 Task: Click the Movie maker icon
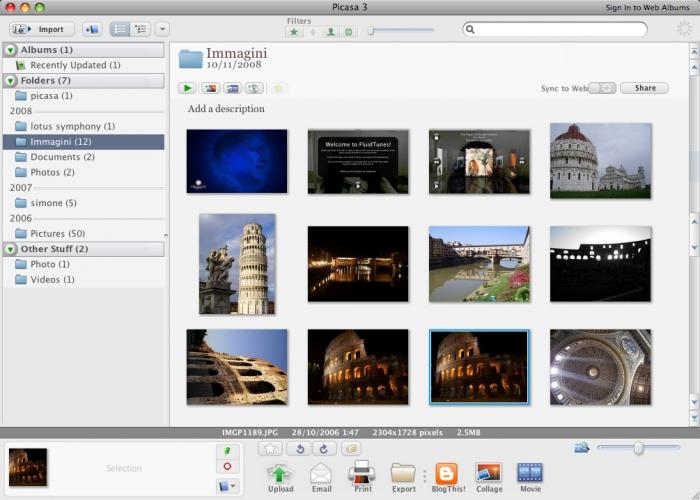point(530,473)
